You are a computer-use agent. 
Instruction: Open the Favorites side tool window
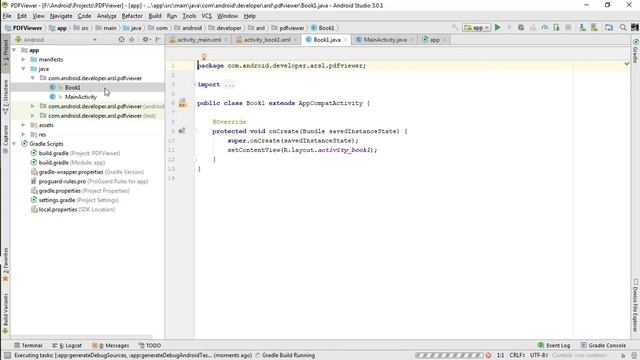click(x=5, y=264)
